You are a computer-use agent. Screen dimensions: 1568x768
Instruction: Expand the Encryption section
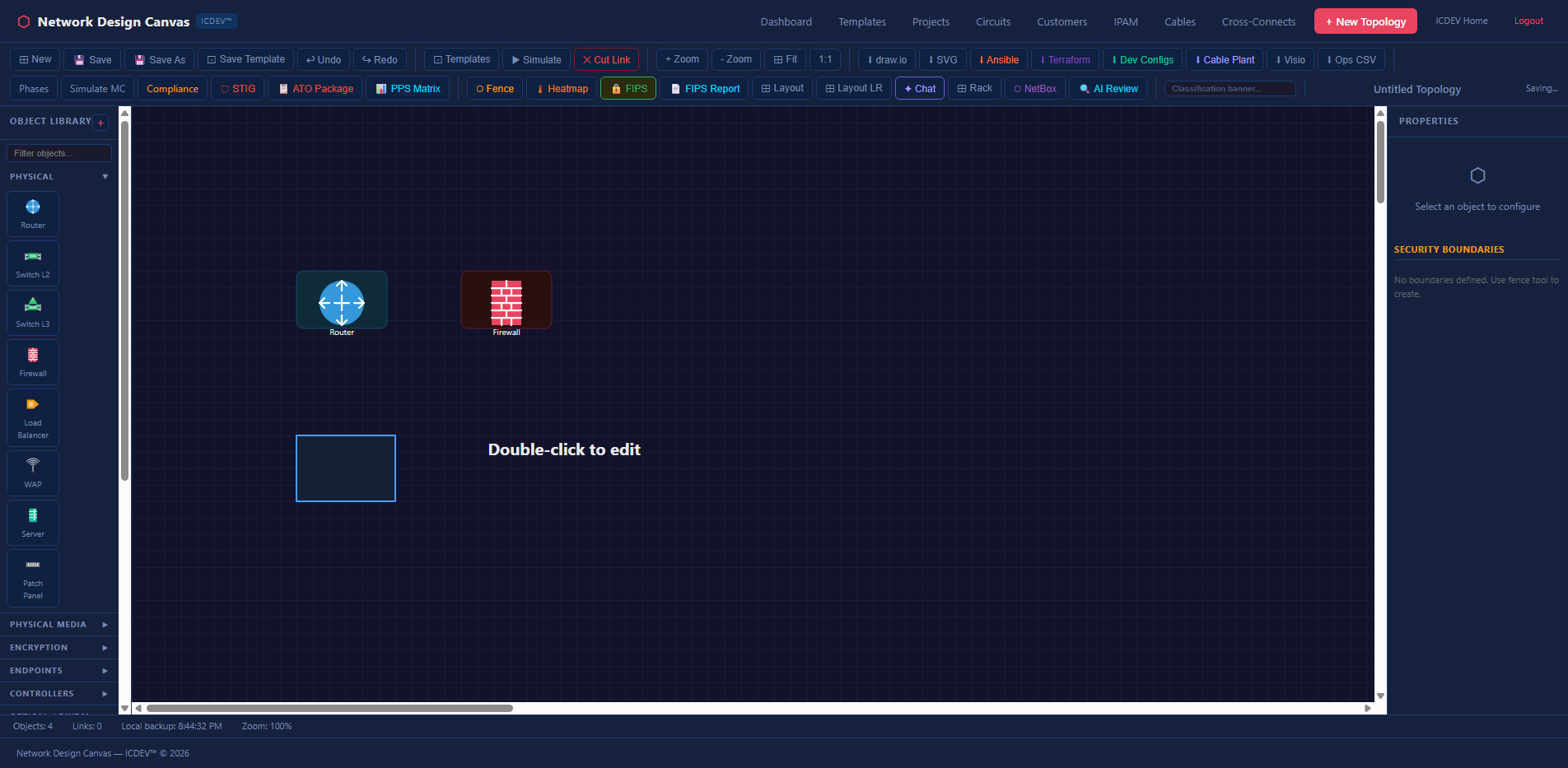[59, 648]
